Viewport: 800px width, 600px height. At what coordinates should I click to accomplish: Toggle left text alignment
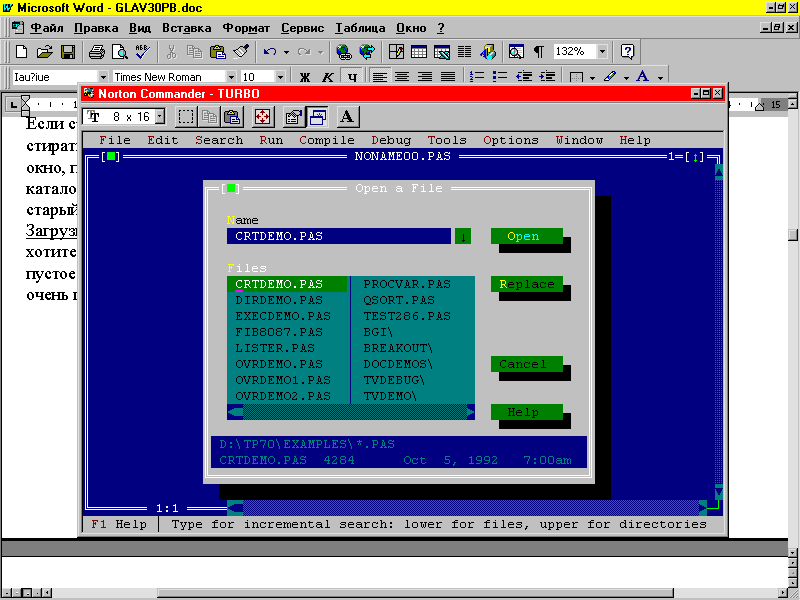pyautogui.click(x=379, y=77)
